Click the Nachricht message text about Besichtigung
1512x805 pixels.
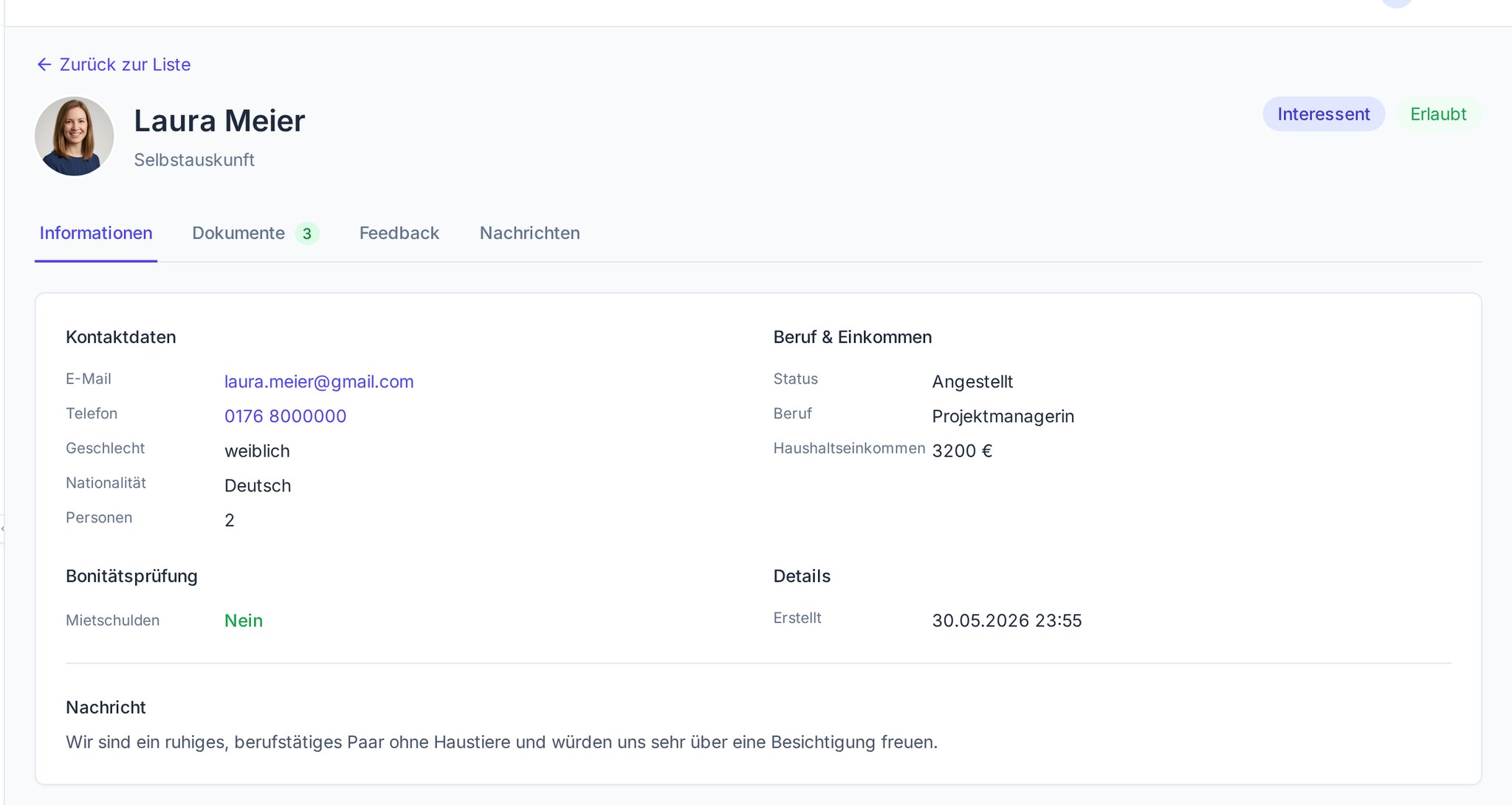point(502,742)
